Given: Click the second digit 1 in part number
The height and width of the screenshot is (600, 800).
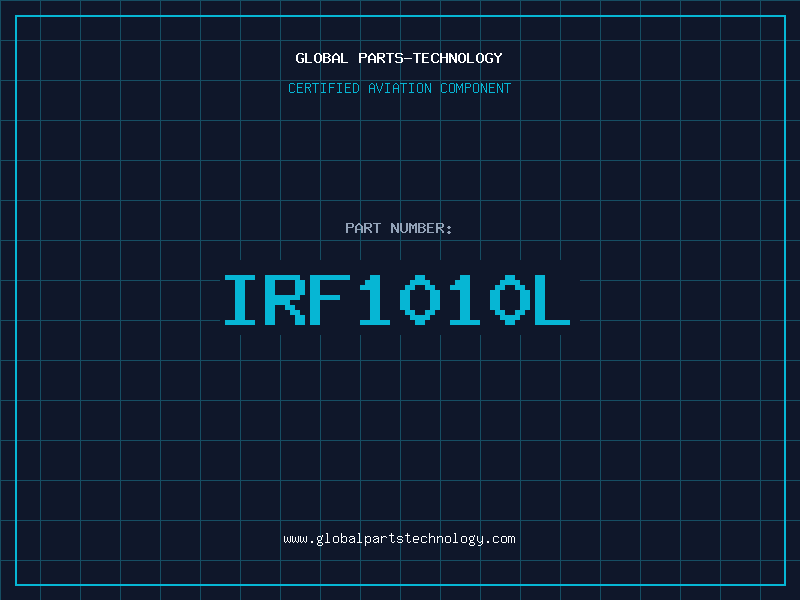Looking at the screenshot, I should (464, 300).
